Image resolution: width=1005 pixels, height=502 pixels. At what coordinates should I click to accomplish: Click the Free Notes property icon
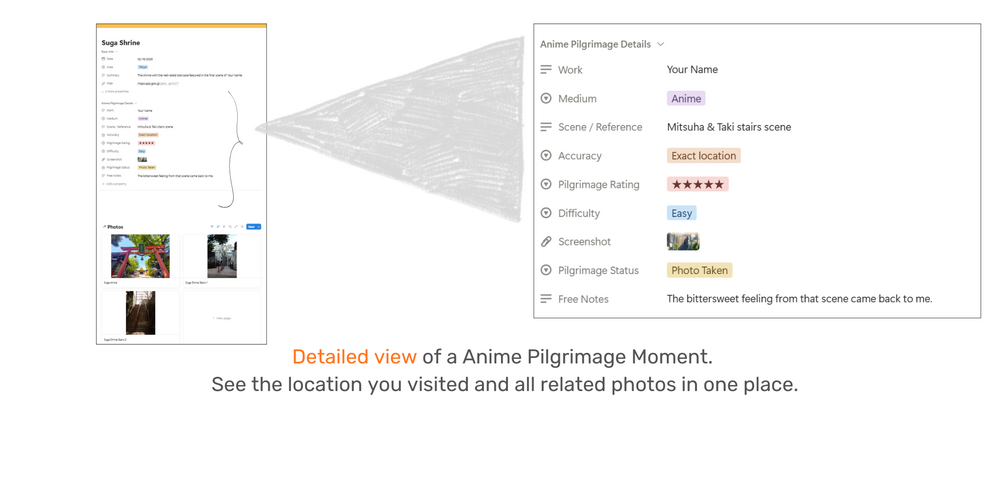pos(546,299)
